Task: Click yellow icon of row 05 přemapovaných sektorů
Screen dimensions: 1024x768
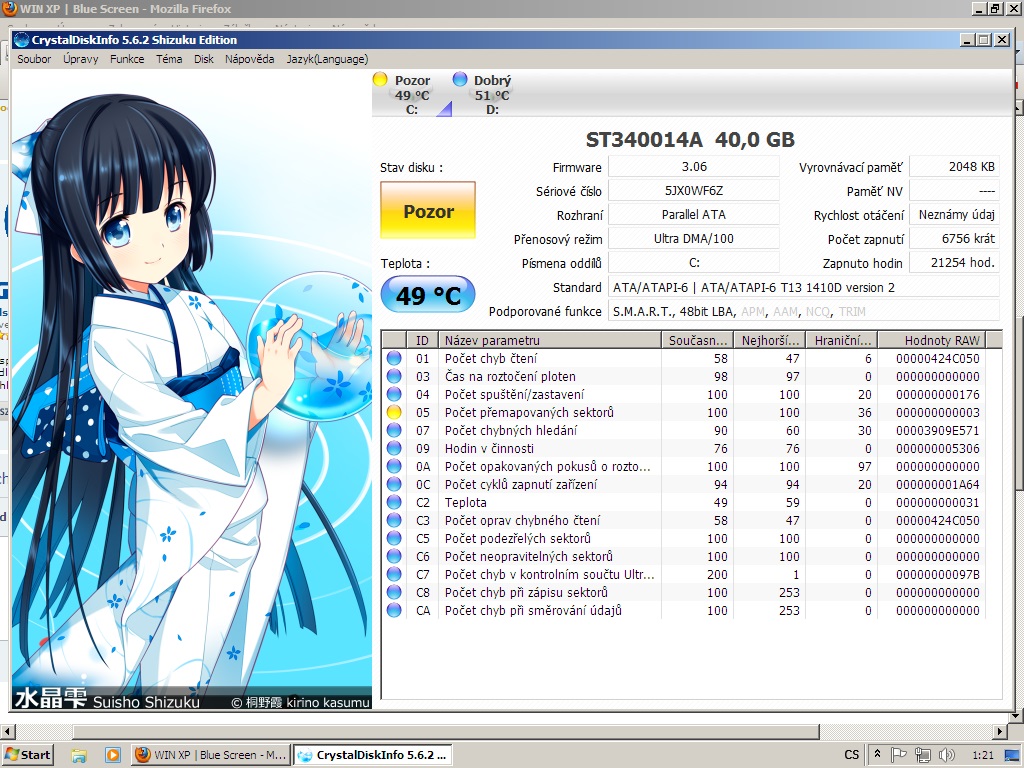Action: pos(394,412)
